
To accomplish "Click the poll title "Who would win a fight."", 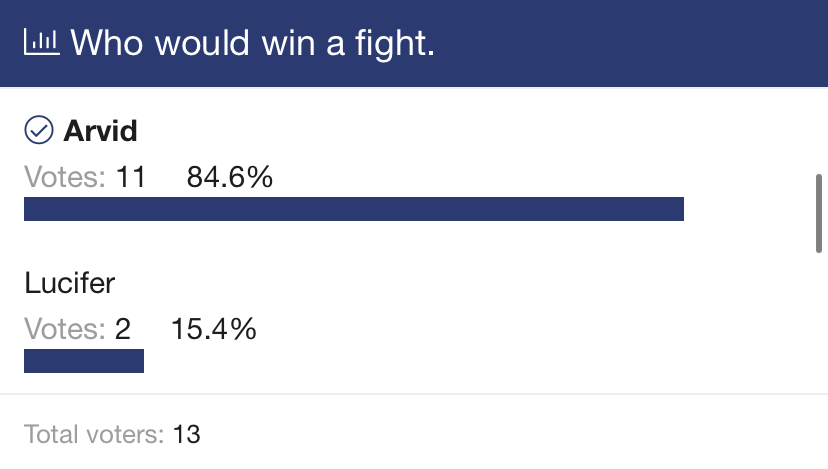I will tap(252, 43).
